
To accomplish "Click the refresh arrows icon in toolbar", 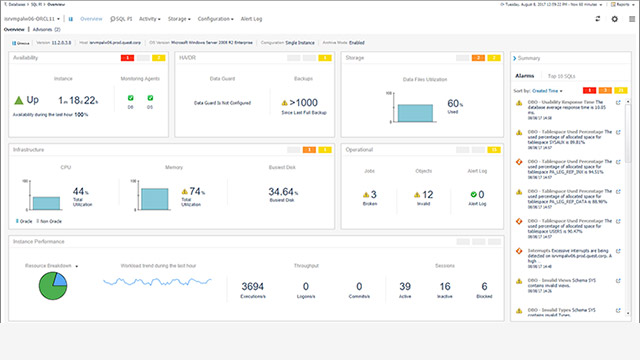I will [598, 19].
